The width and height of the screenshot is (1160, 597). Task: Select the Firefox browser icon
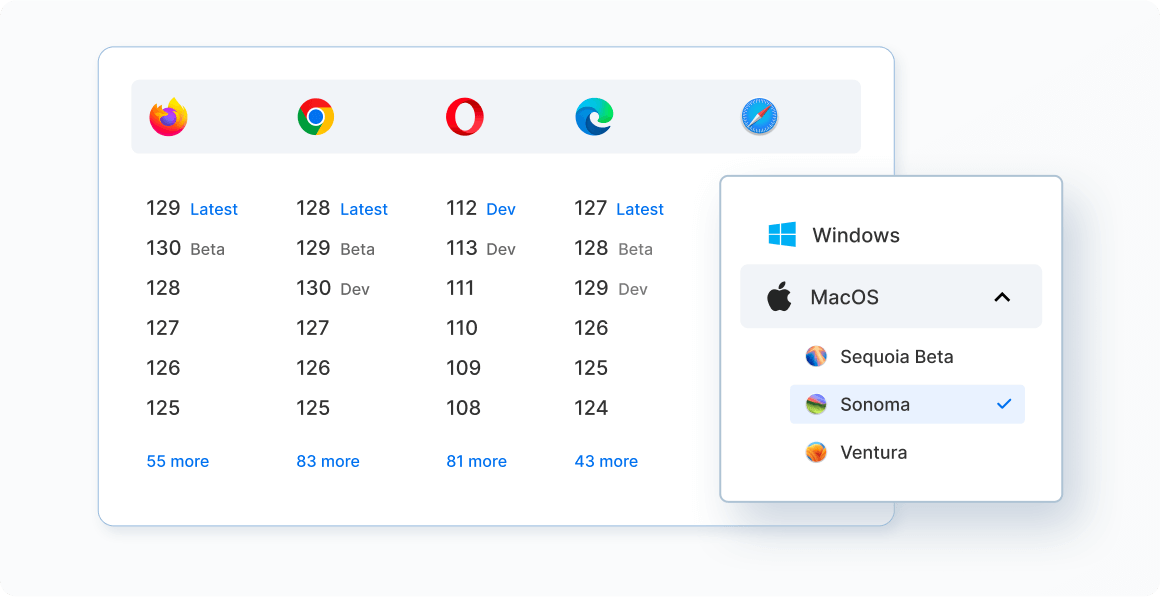tap(167, 116)
